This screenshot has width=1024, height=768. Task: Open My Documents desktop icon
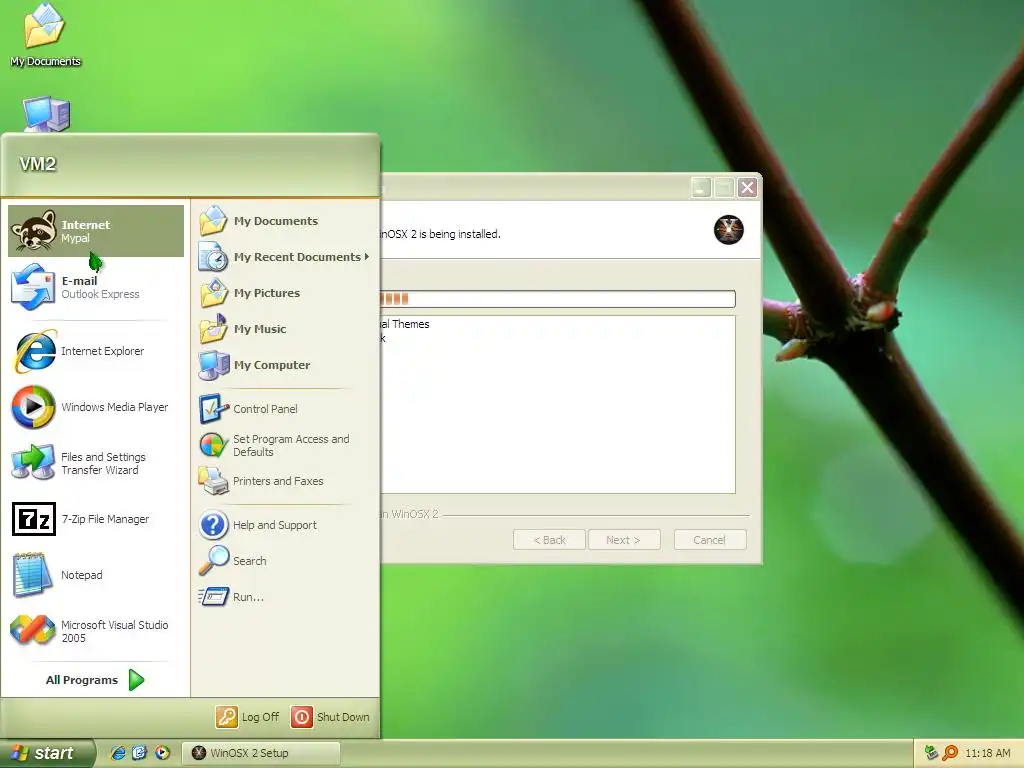coord(45,35)
